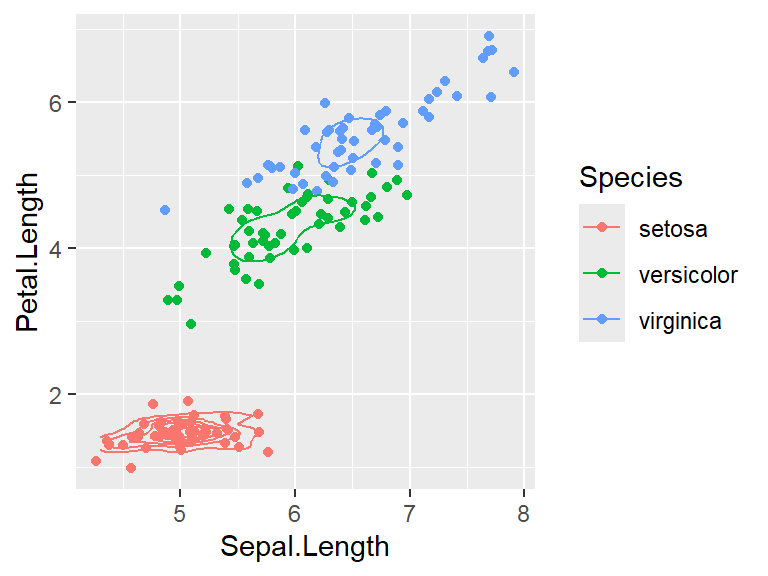Select the "versicolor" legend label text
Screen dimensions: 768x576
(688, 275)
